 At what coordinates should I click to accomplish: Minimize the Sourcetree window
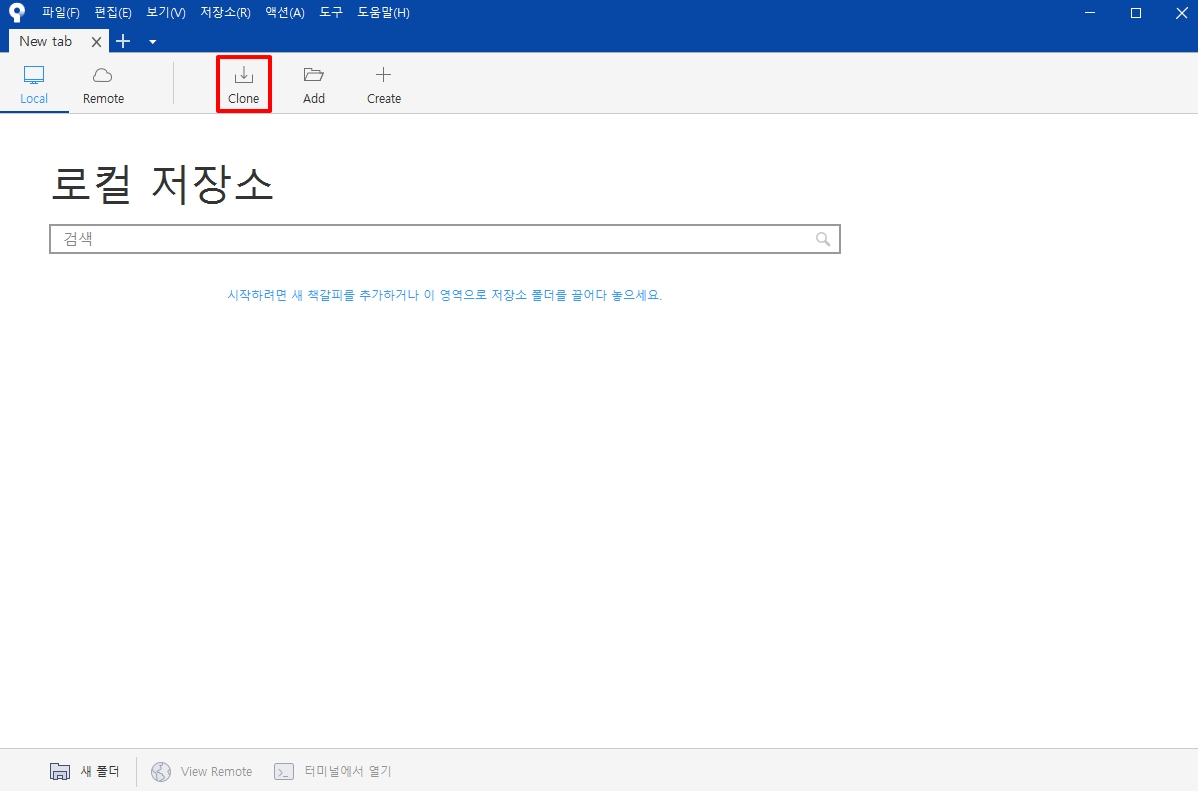click(1090, 12)
